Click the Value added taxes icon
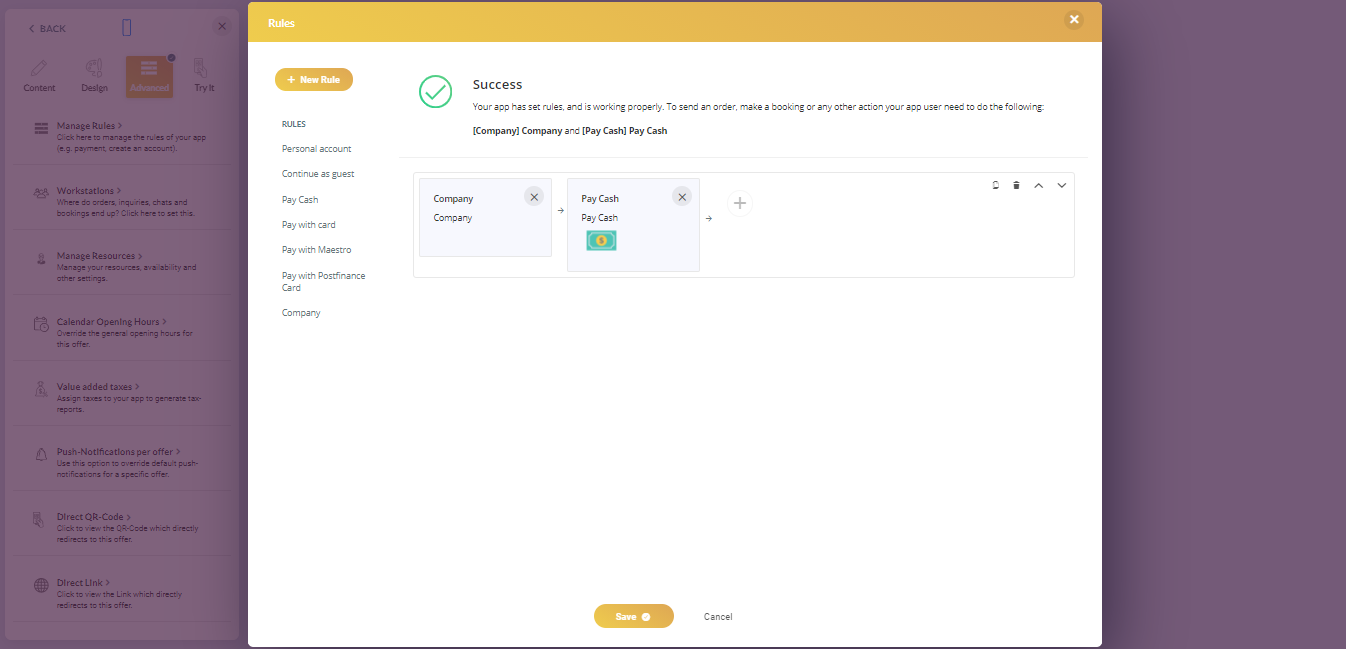The width and height of the screenshot is (1346, 649). [41, 389]
